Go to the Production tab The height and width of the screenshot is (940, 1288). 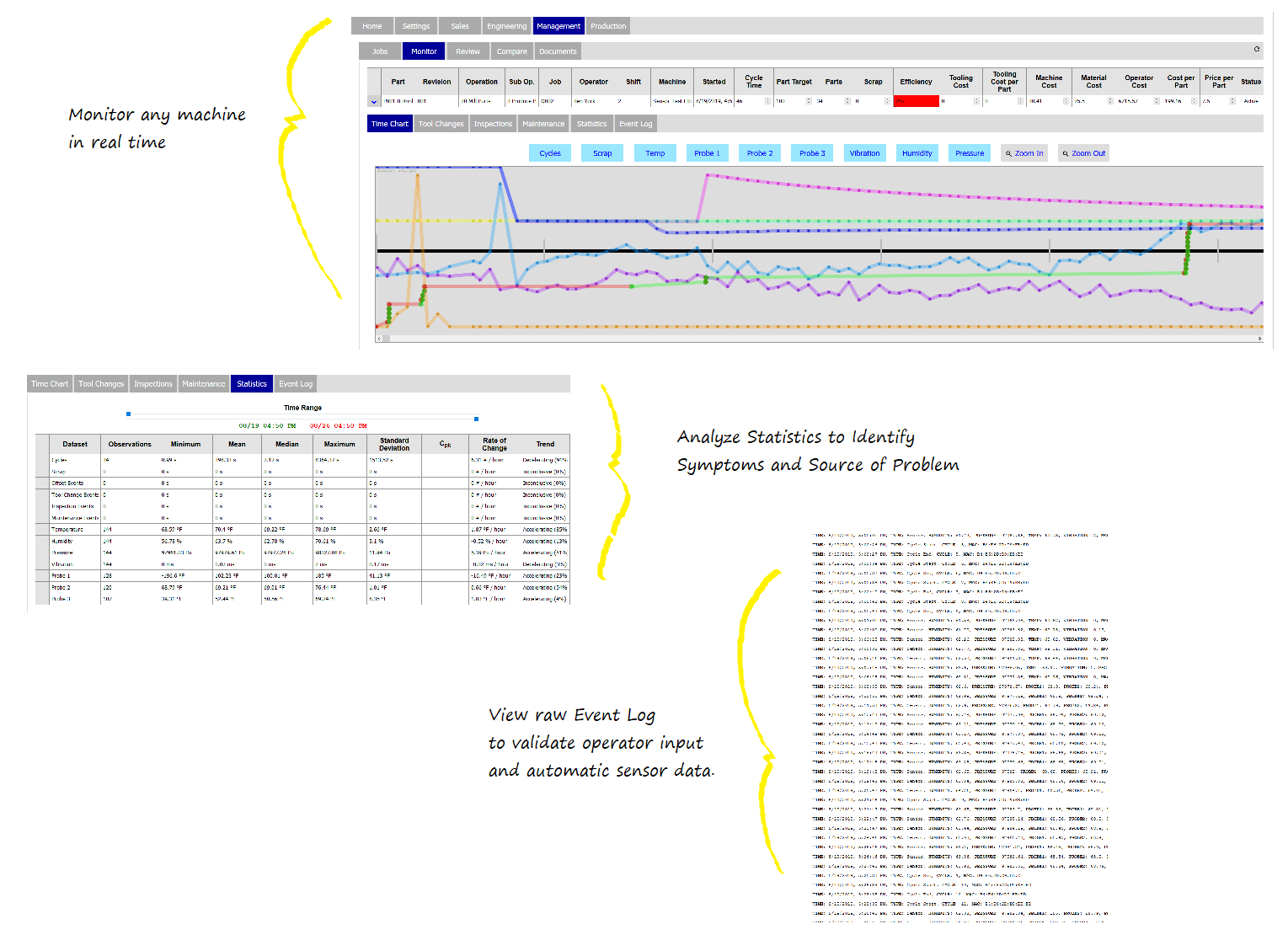coord(608,26)
